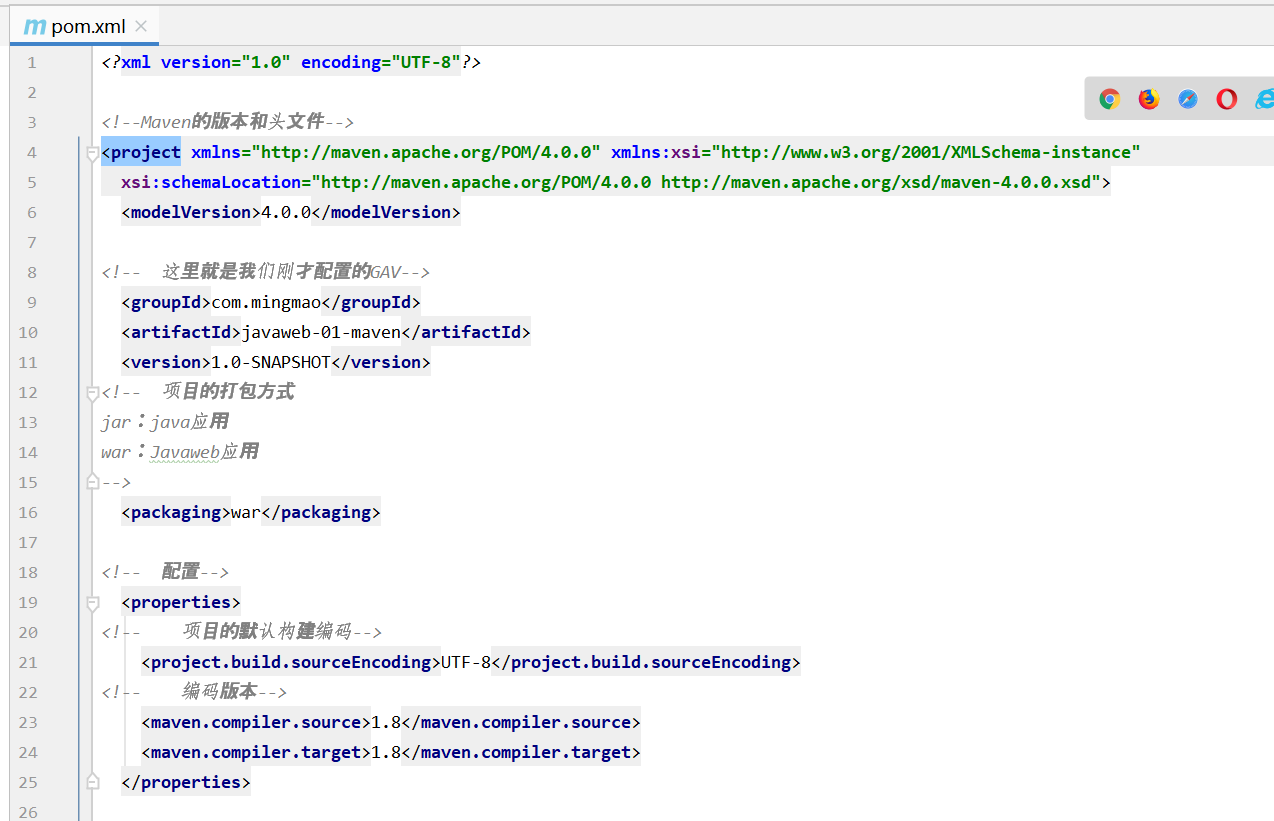Image resolution: width=1274 pixels, height=821 pixels.
Task: Click opening maven.compiler.source tag
Action: [x=256, y=722]
